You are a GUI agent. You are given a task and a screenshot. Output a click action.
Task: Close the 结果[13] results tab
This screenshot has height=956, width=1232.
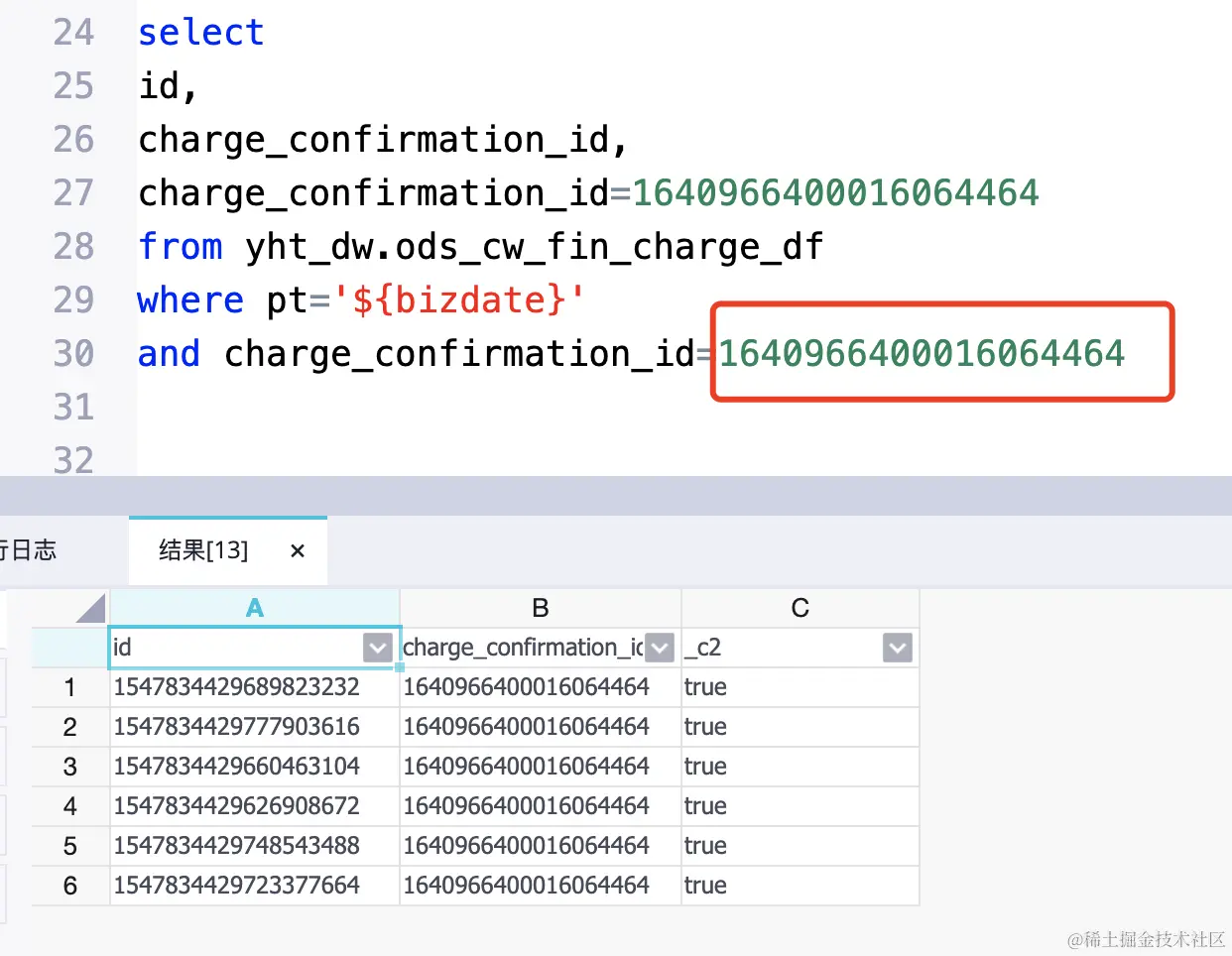[x=297, y=550]
